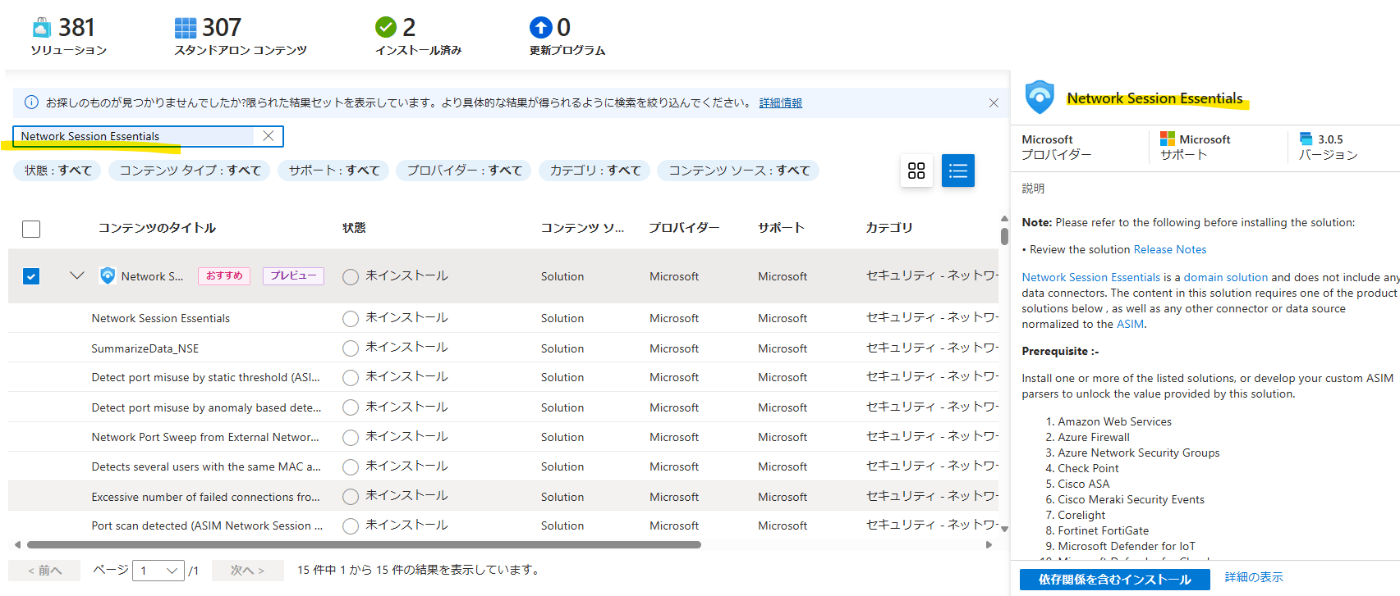Go to next page with 次へ
Screen dimensions: 1400x596
(247, 570)
